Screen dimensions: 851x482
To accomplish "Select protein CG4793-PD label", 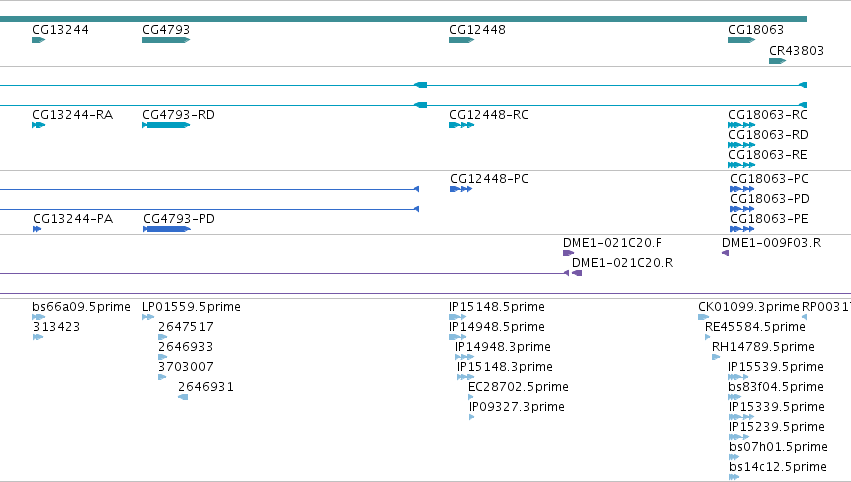I will [x=179, y=219].
